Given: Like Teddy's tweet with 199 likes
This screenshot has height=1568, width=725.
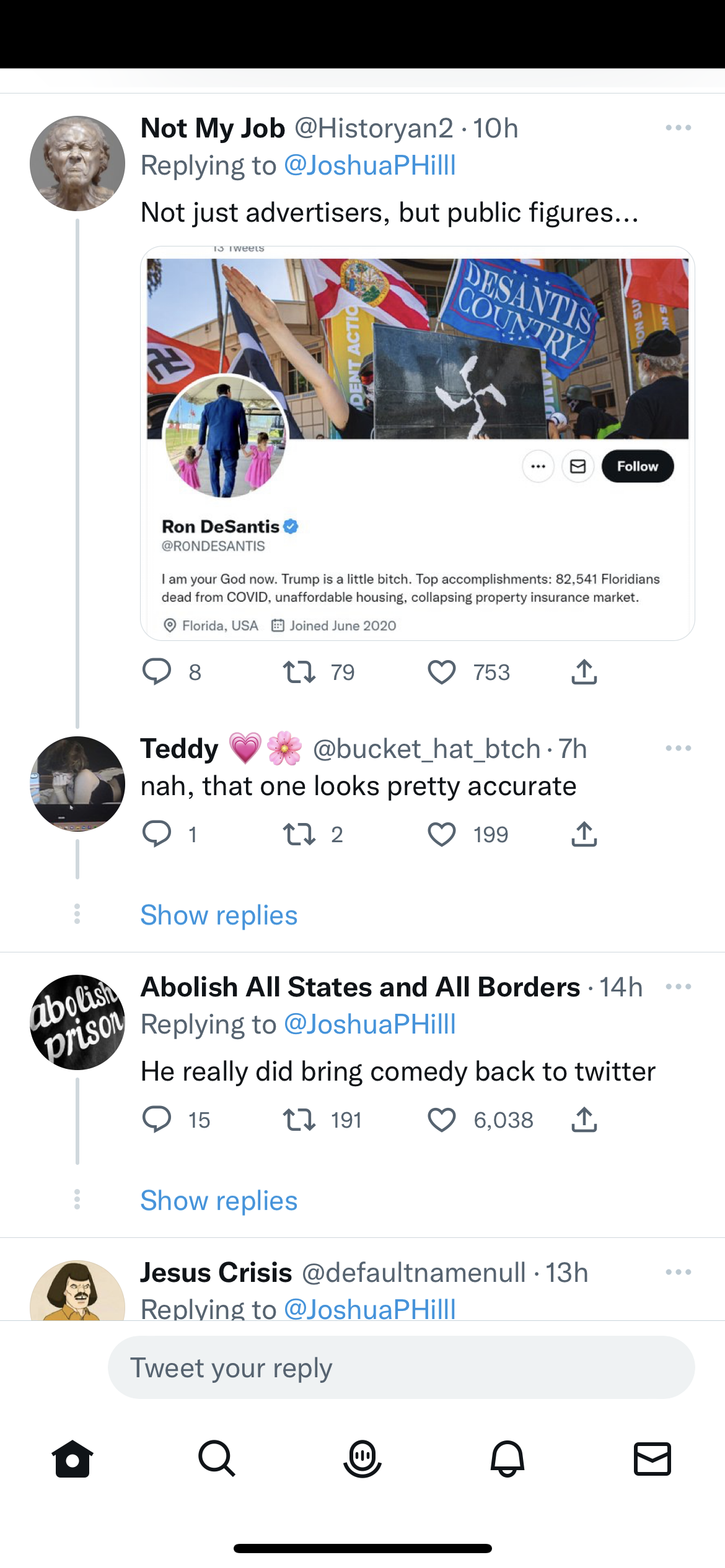Looking at the screenshot, I should (x=442, y=835).
